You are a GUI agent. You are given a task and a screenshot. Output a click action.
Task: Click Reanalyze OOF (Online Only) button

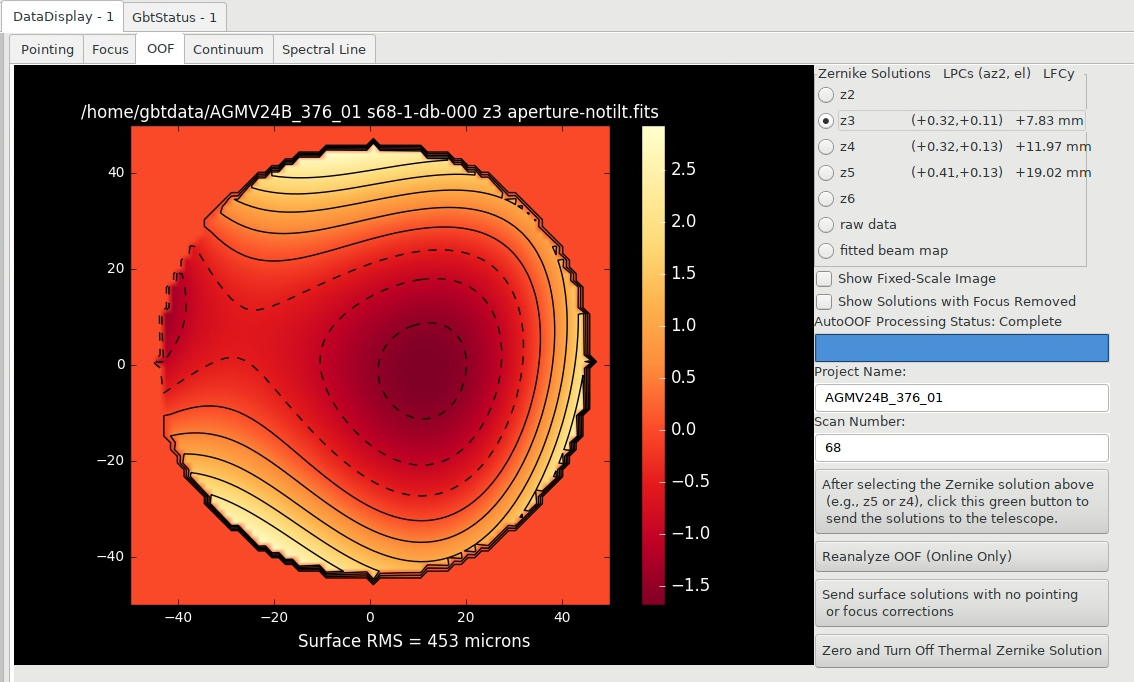coord(961,557)
